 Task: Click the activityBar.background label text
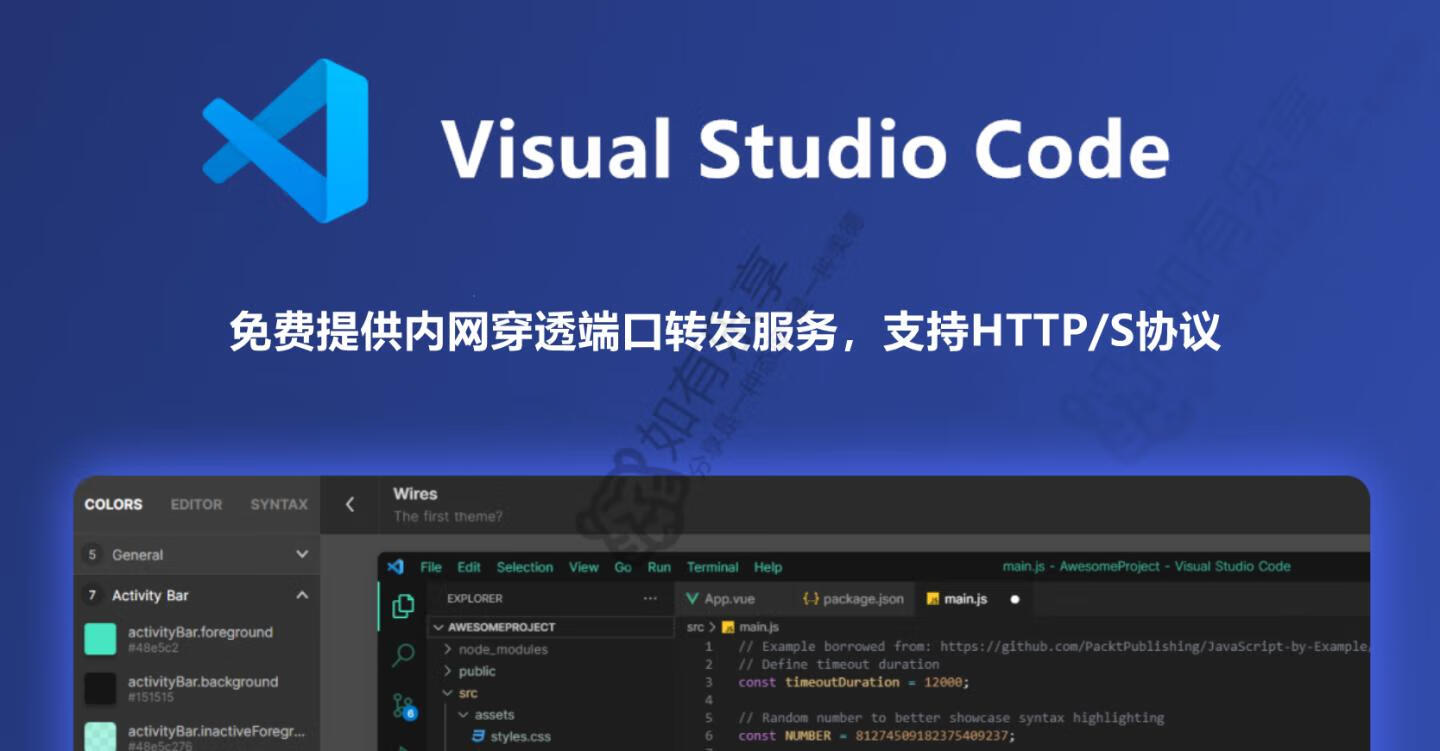point(203,682)
